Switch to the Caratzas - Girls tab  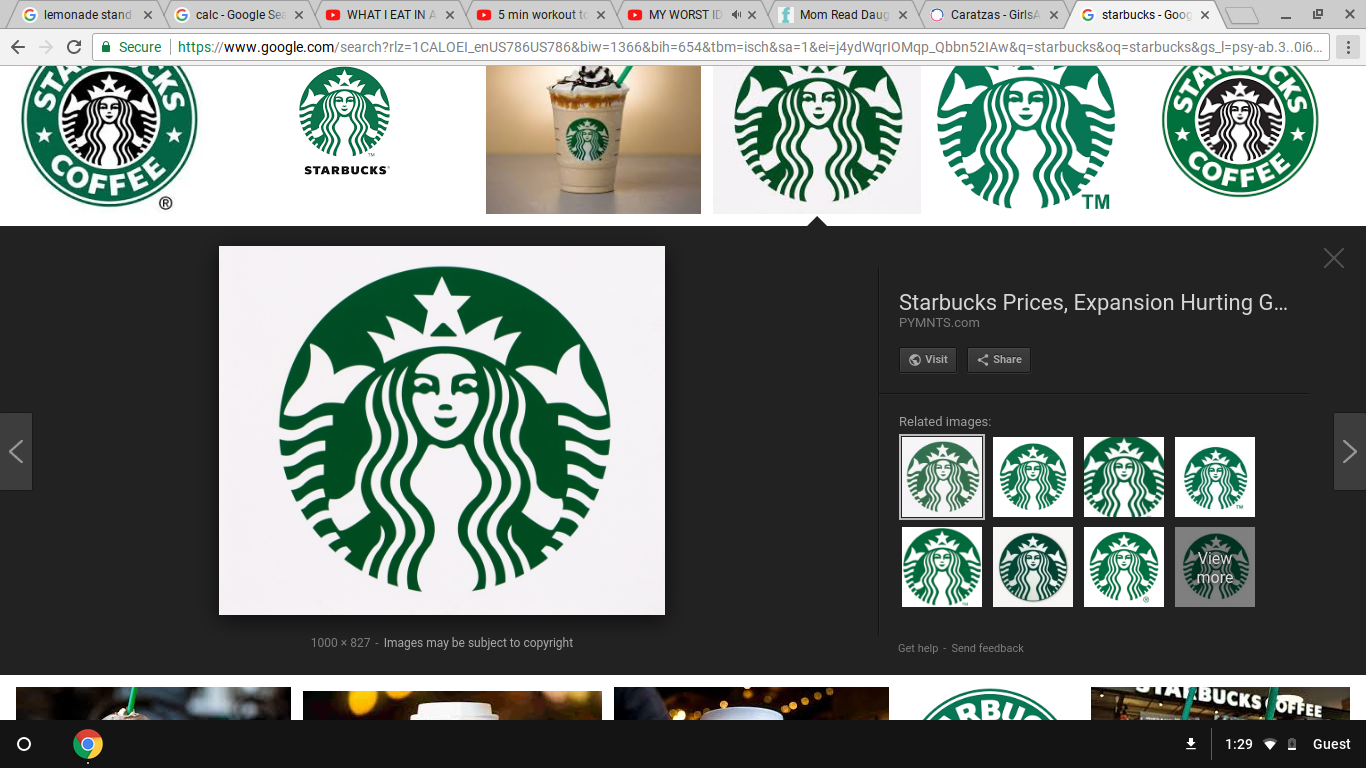pos(996,15)
